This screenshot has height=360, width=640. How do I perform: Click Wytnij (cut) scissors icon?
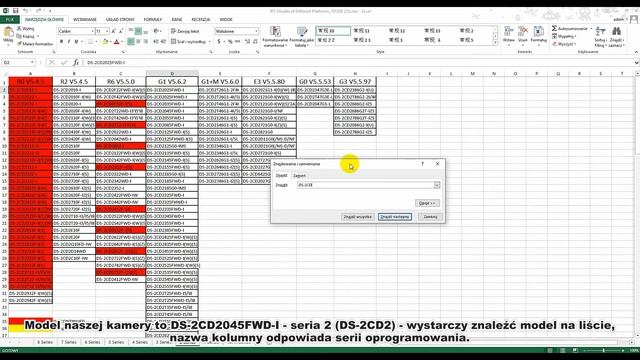[x=19, y=29]
